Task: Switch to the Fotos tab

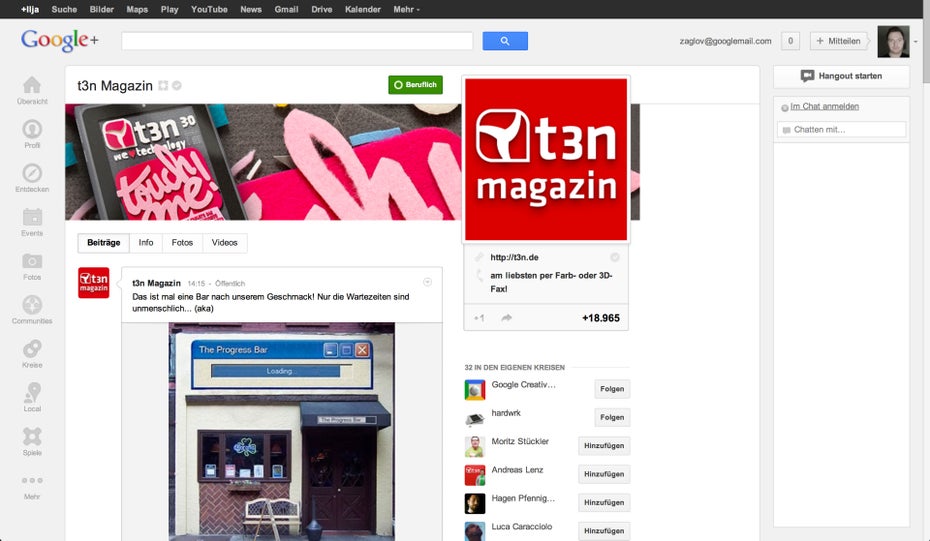Action: (182, 243)
